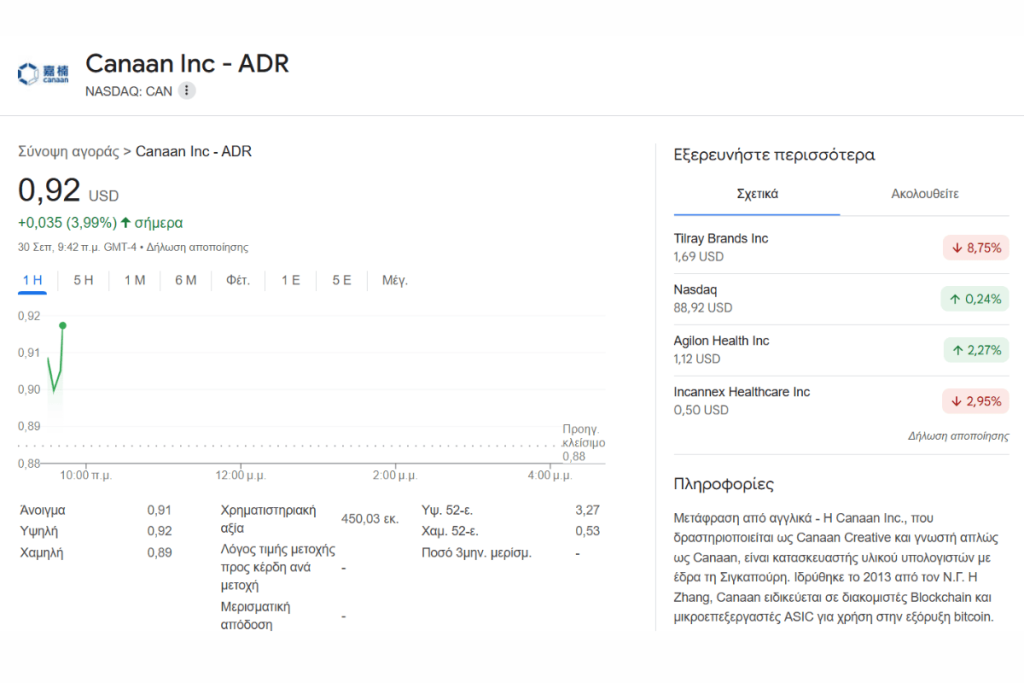1024x683 pixels.
Task: Click the +0,035 (3,99%) change text
Action: 67,223
